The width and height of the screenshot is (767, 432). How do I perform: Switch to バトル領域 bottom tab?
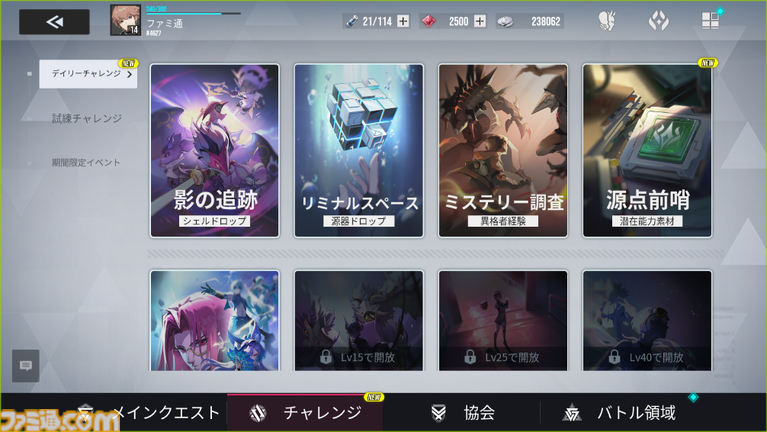pyautogui.click(x=619, y=412)
